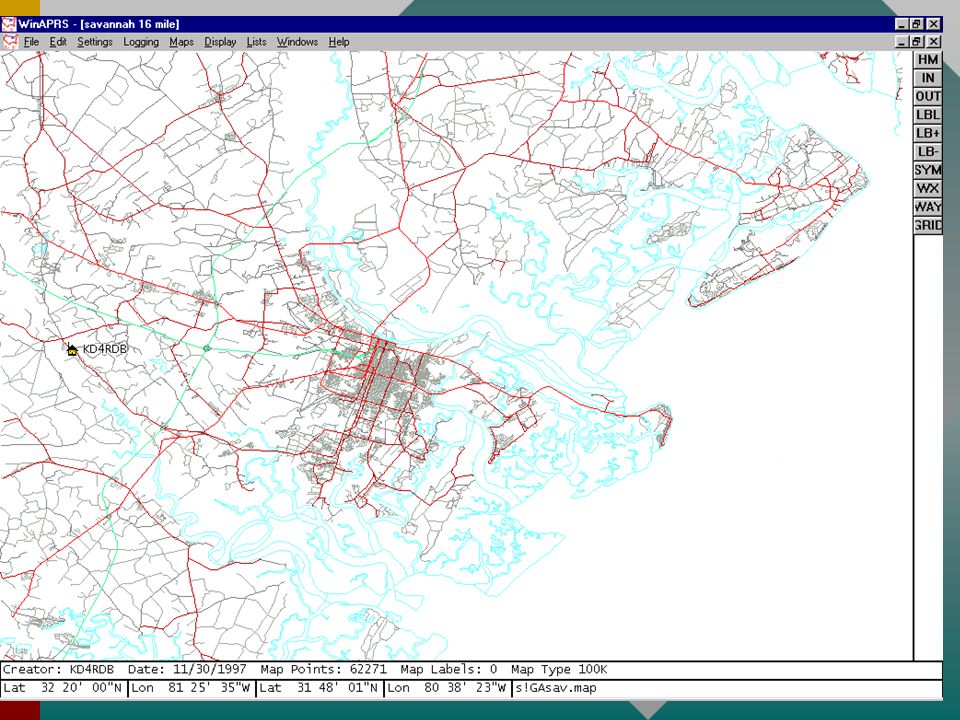Close the savannah 16 mile map window
The image size is (960, 720).
coord(933,42)
